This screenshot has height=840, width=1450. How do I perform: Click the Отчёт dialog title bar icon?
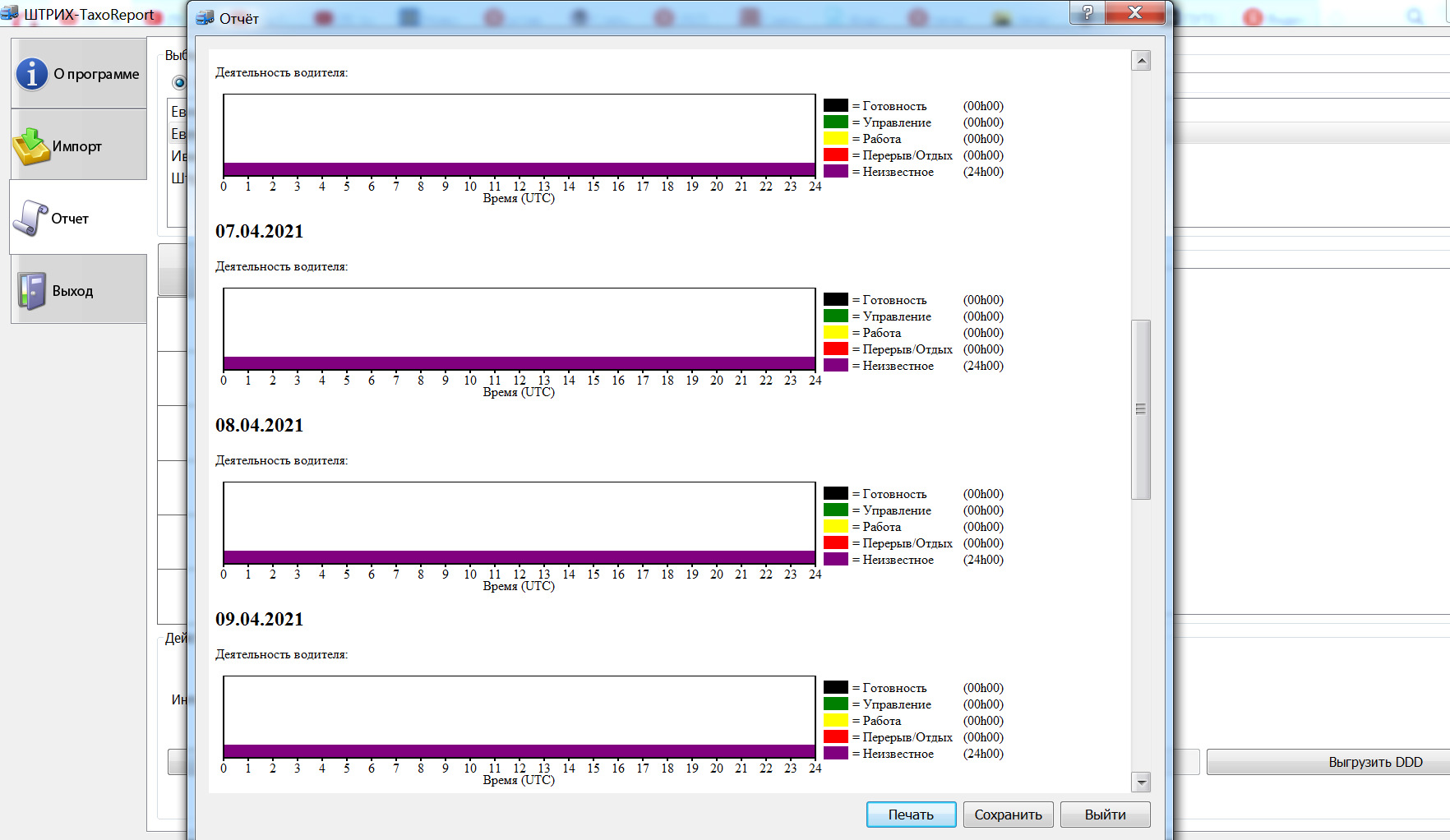tap(205, 18)
